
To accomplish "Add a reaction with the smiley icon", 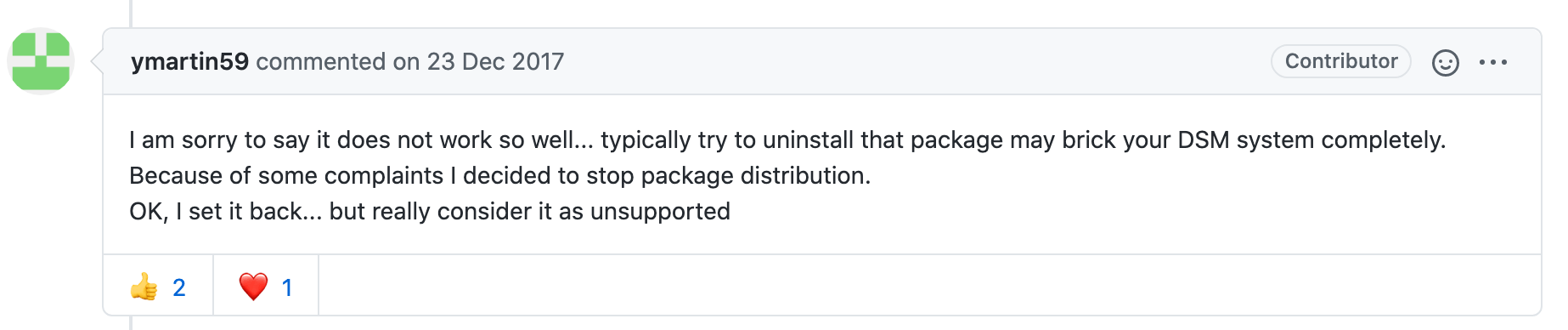I will (x=1445, y=62).
